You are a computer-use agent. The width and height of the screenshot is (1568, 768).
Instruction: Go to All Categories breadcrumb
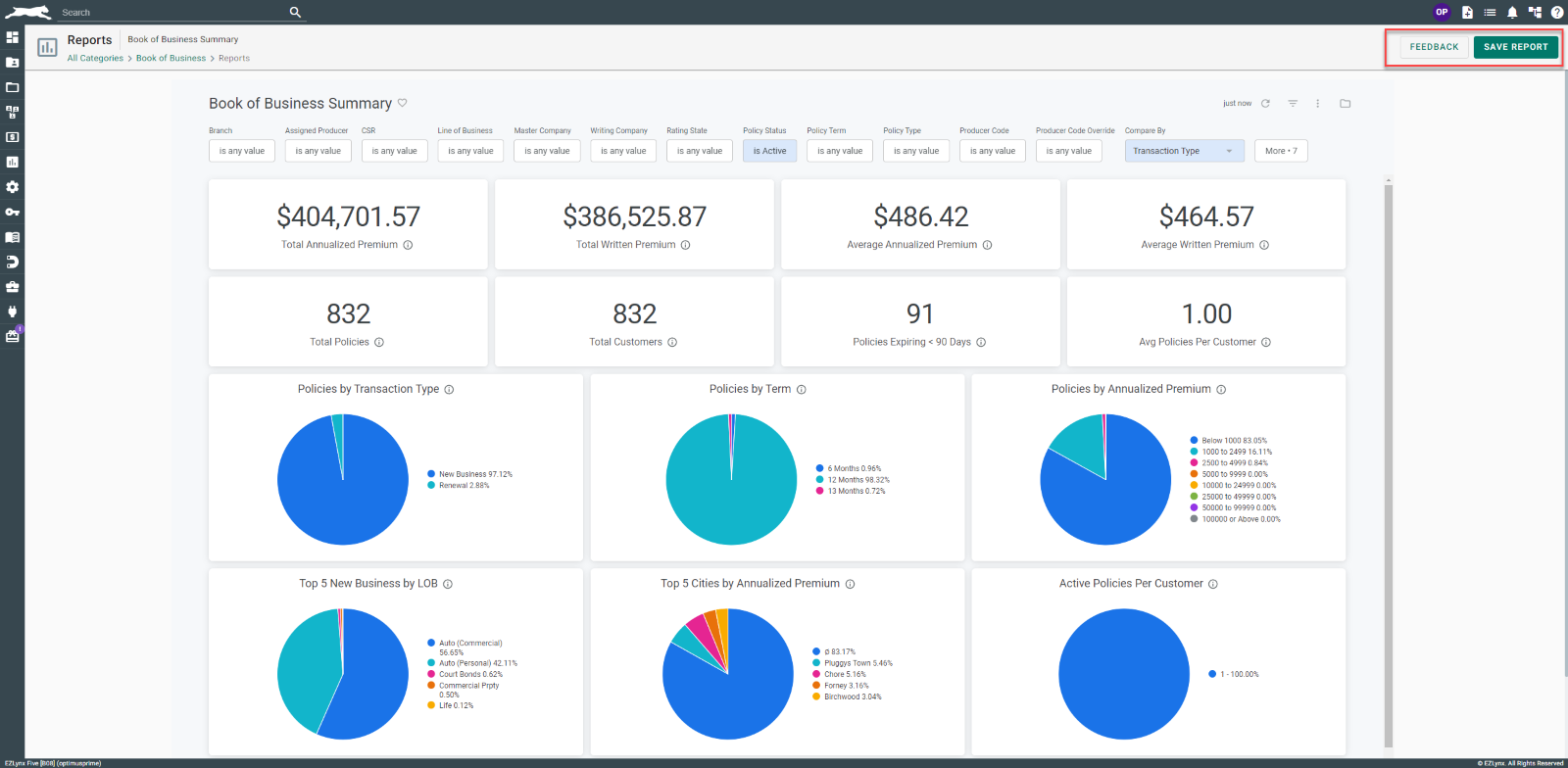[95, 58]
